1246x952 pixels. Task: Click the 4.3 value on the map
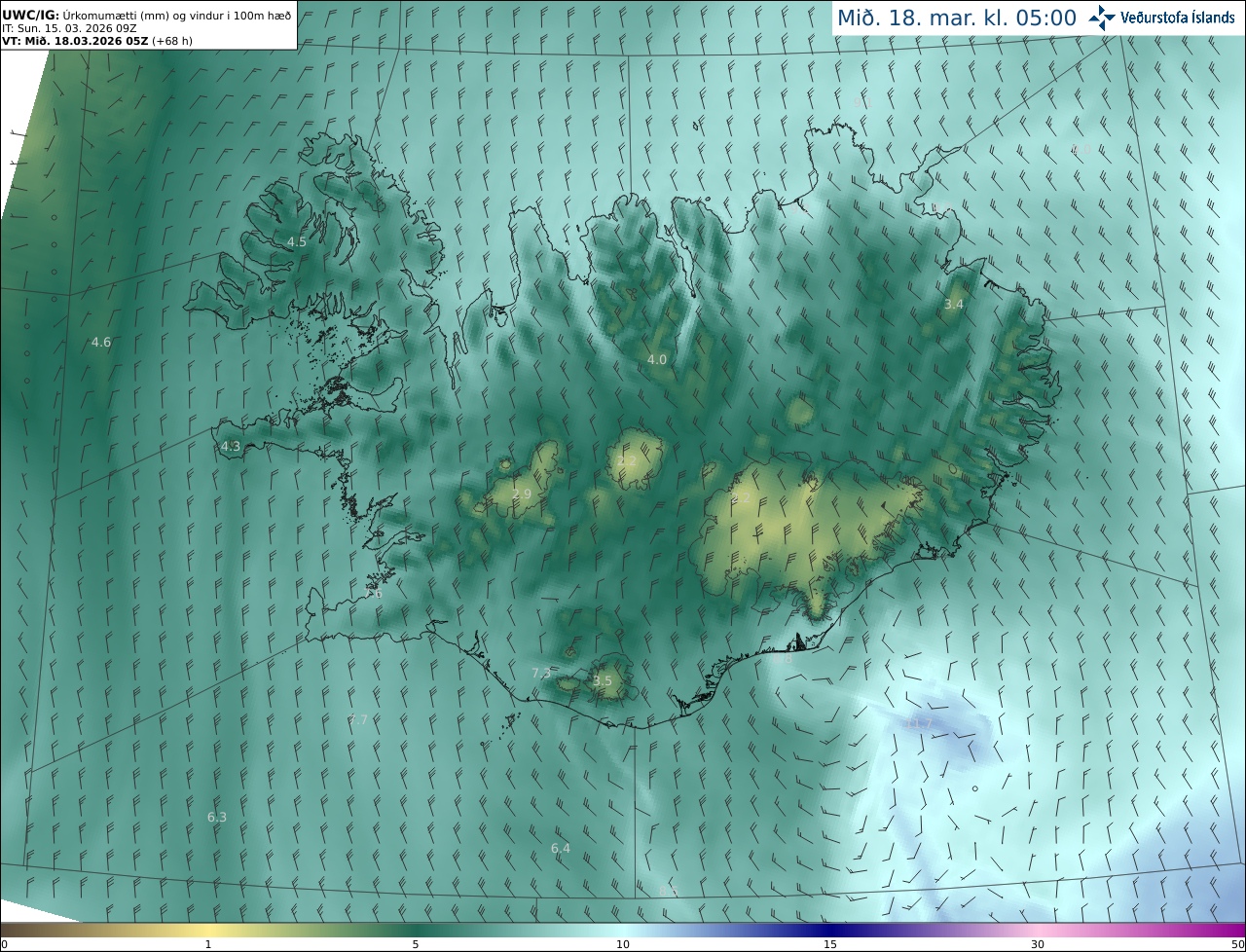point(231,446)
